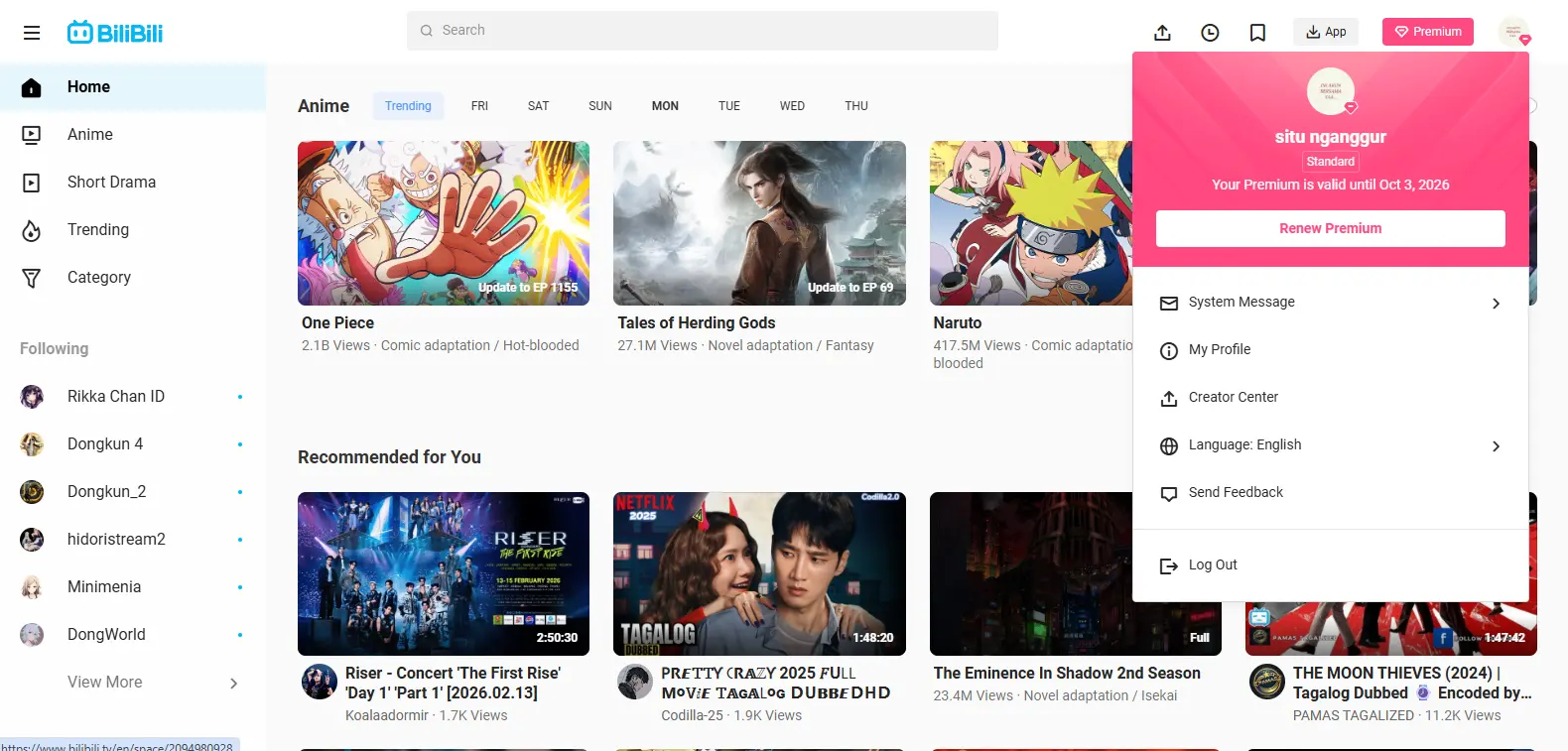1568x751 pixels.
Task: Open Send Feedback menu entry
Action: coord(1331,493)
